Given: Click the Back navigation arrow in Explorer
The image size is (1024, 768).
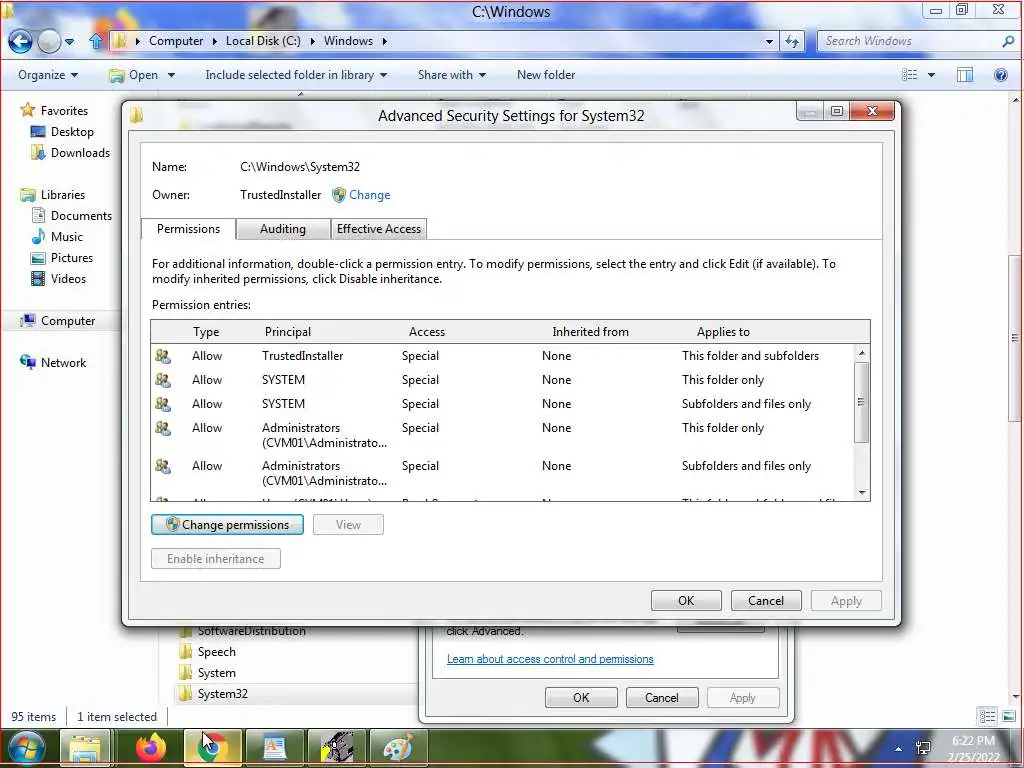Looking at the screenshot, I should (20, 42).
